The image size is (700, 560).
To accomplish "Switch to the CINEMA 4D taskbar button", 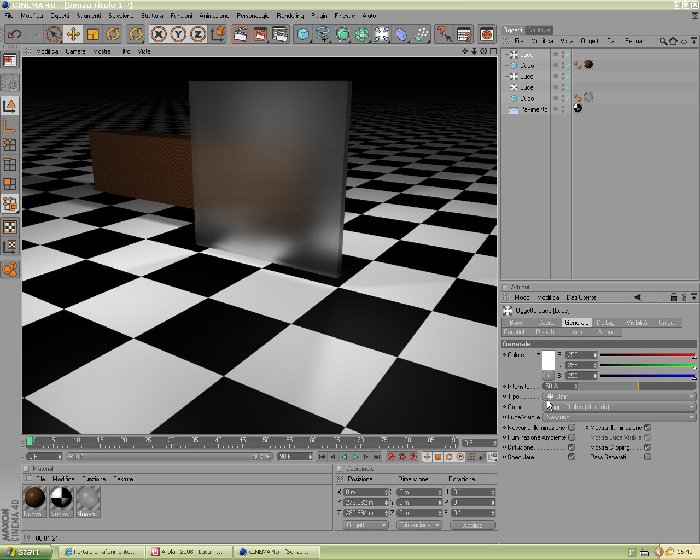I will pyautogui.click(x=278, y=552).
